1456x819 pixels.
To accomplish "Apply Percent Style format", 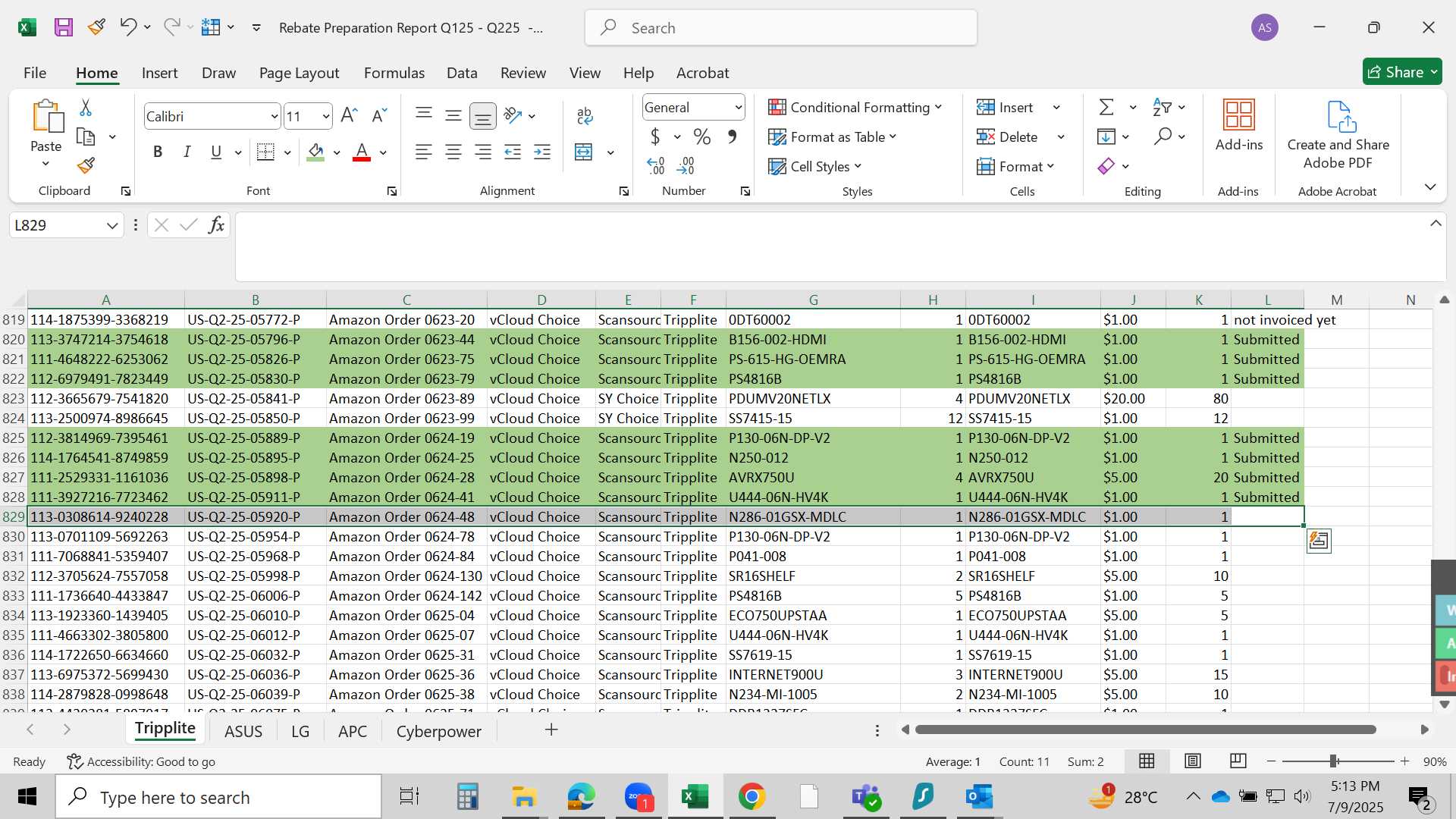I will pos(702,137).
